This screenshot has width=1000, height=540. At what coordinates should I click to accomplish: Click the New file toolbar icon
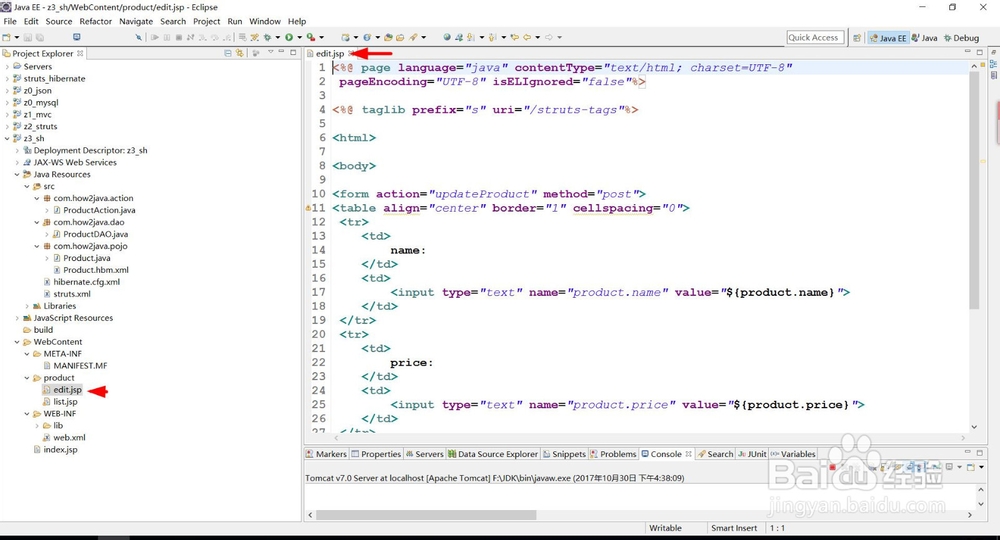pos(6,37)
